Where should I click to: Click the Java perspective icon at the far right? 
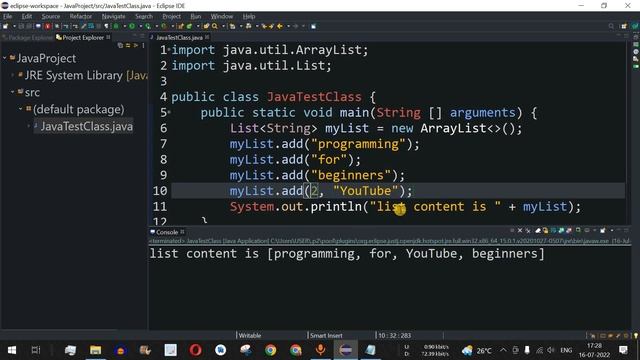coord(636,26)
